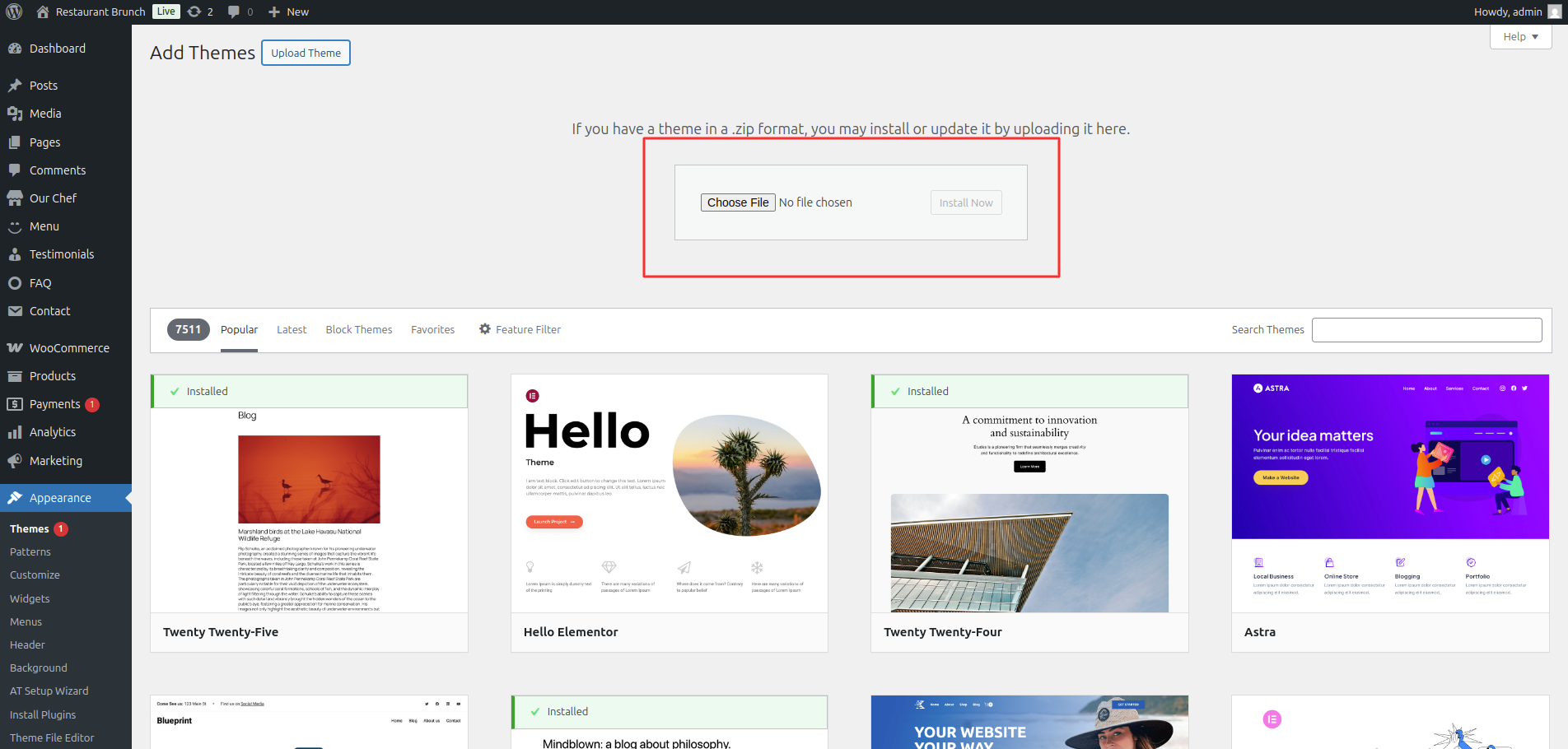This screenshot has width=1568, height=749.
Task: Click the Feature Filter gear icon
Action: click(x=485, y=329)
